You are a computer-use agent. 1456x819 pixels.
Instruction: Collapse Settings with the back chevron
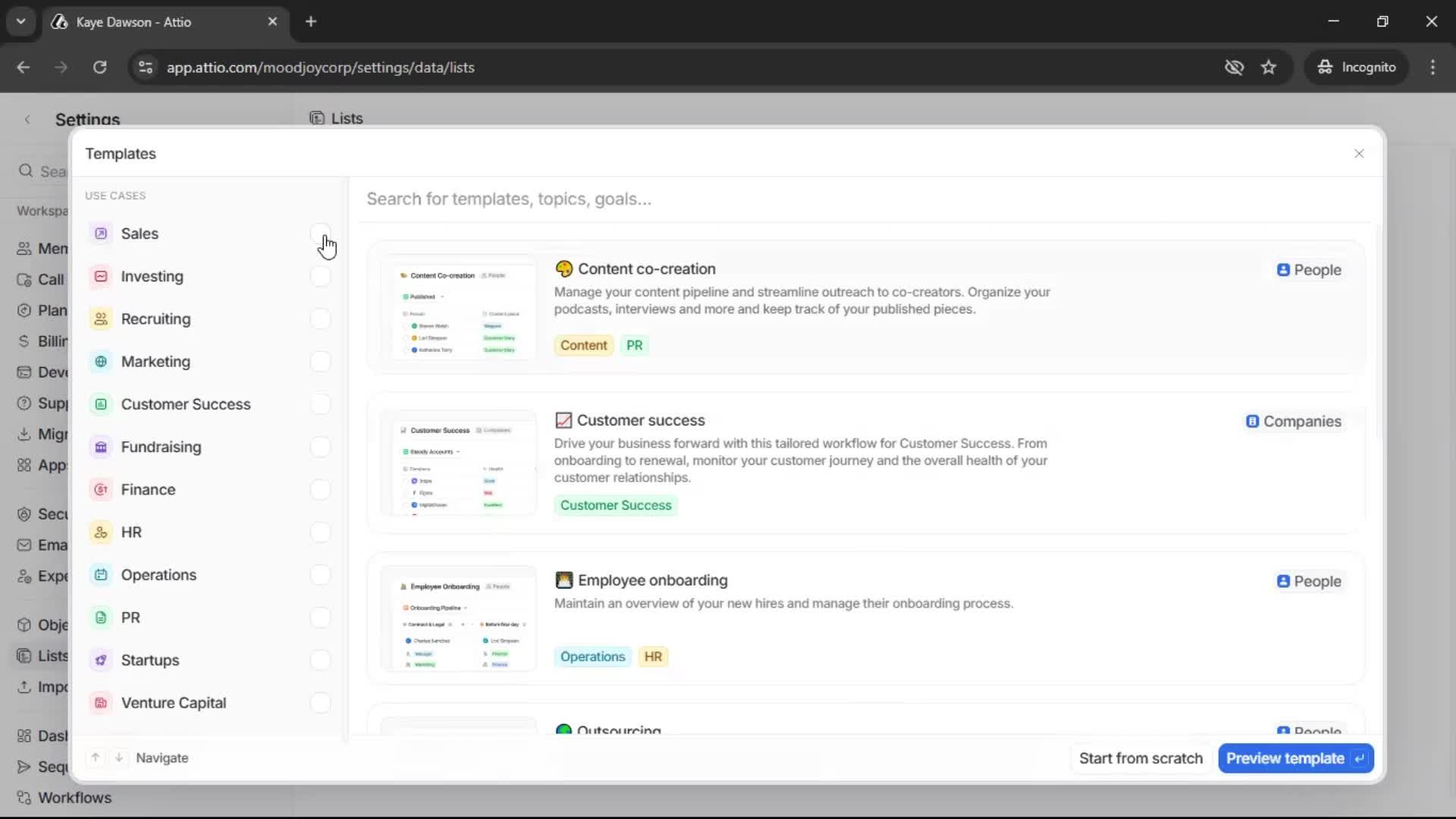coord(27,119)
